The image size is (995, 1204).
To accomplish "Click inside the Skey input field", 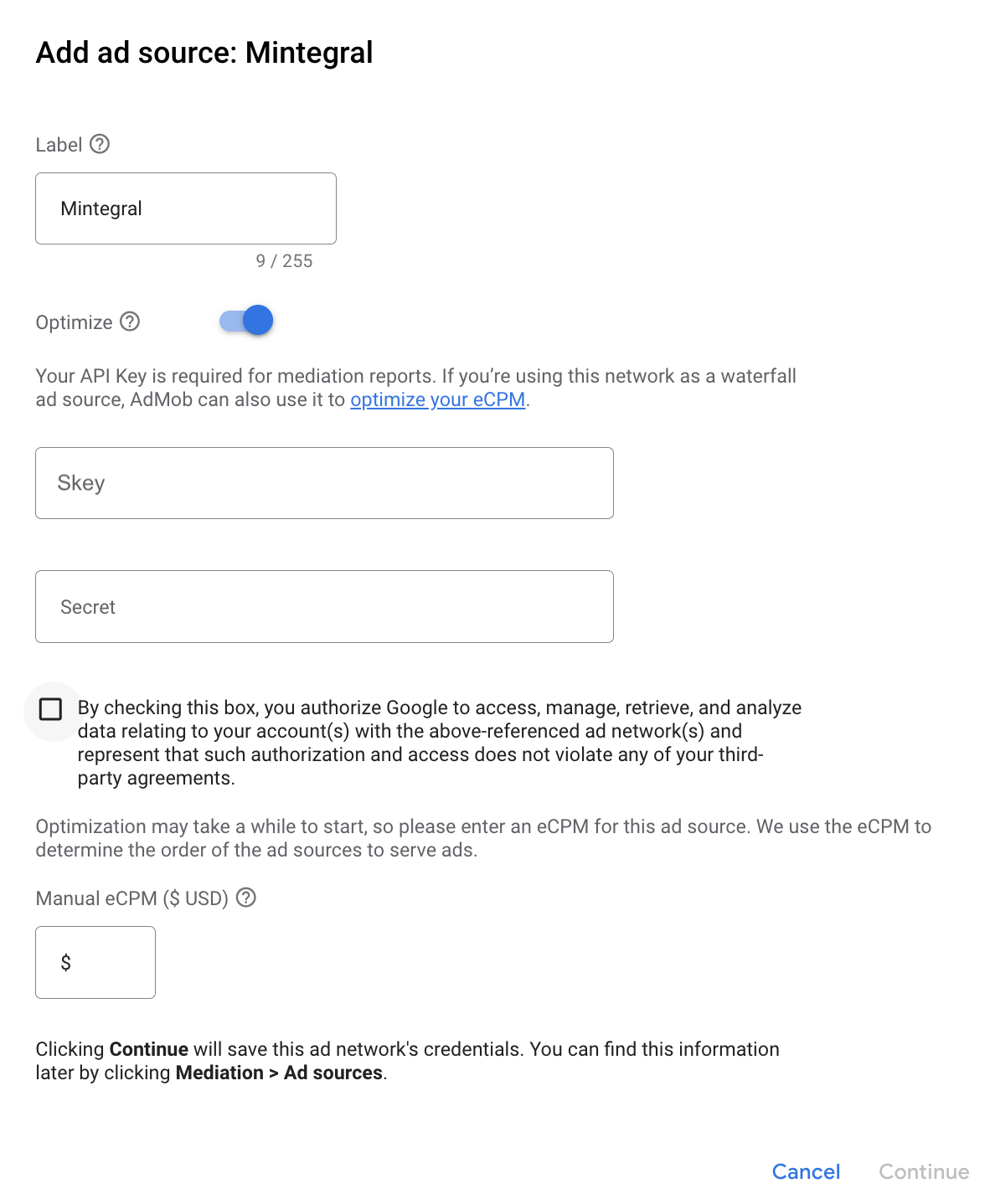I will 324,483.
